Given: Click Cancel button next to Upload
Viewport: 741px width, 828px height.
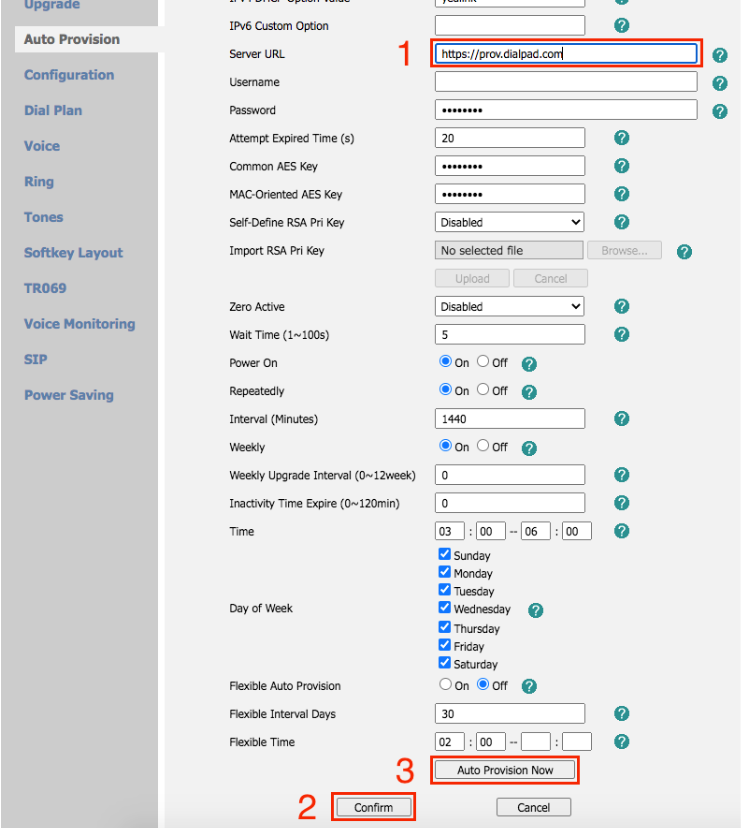Looking at the screenshot, I should (x=550, y=278).
